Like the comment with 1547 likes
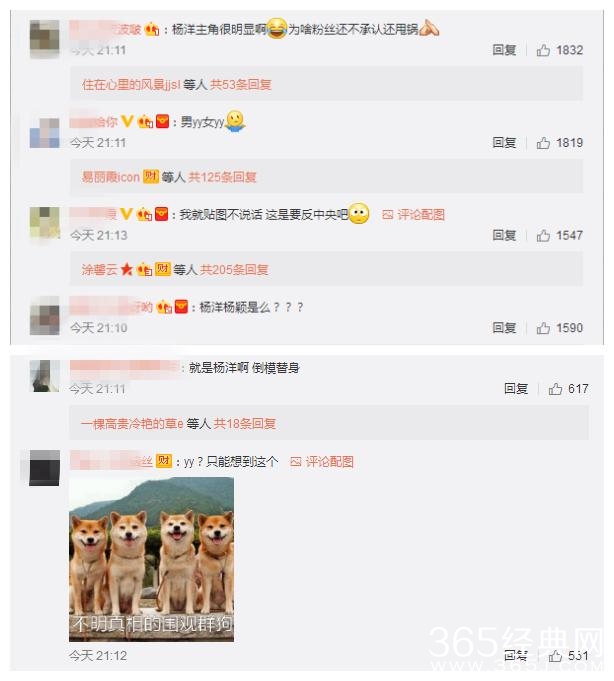The width and height of the screenshot is (614, 681). tap(543, 235)
